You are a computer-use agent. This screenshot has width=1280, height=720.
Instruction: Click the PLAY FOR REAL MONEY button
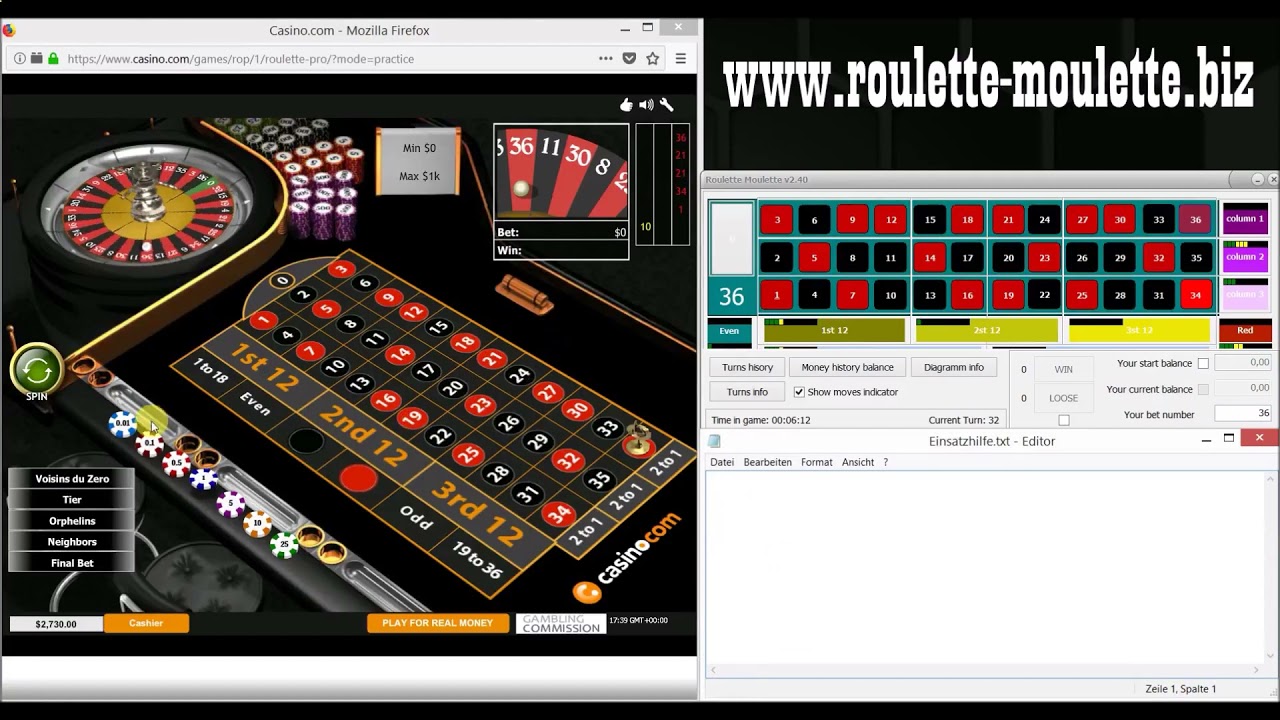437,623
